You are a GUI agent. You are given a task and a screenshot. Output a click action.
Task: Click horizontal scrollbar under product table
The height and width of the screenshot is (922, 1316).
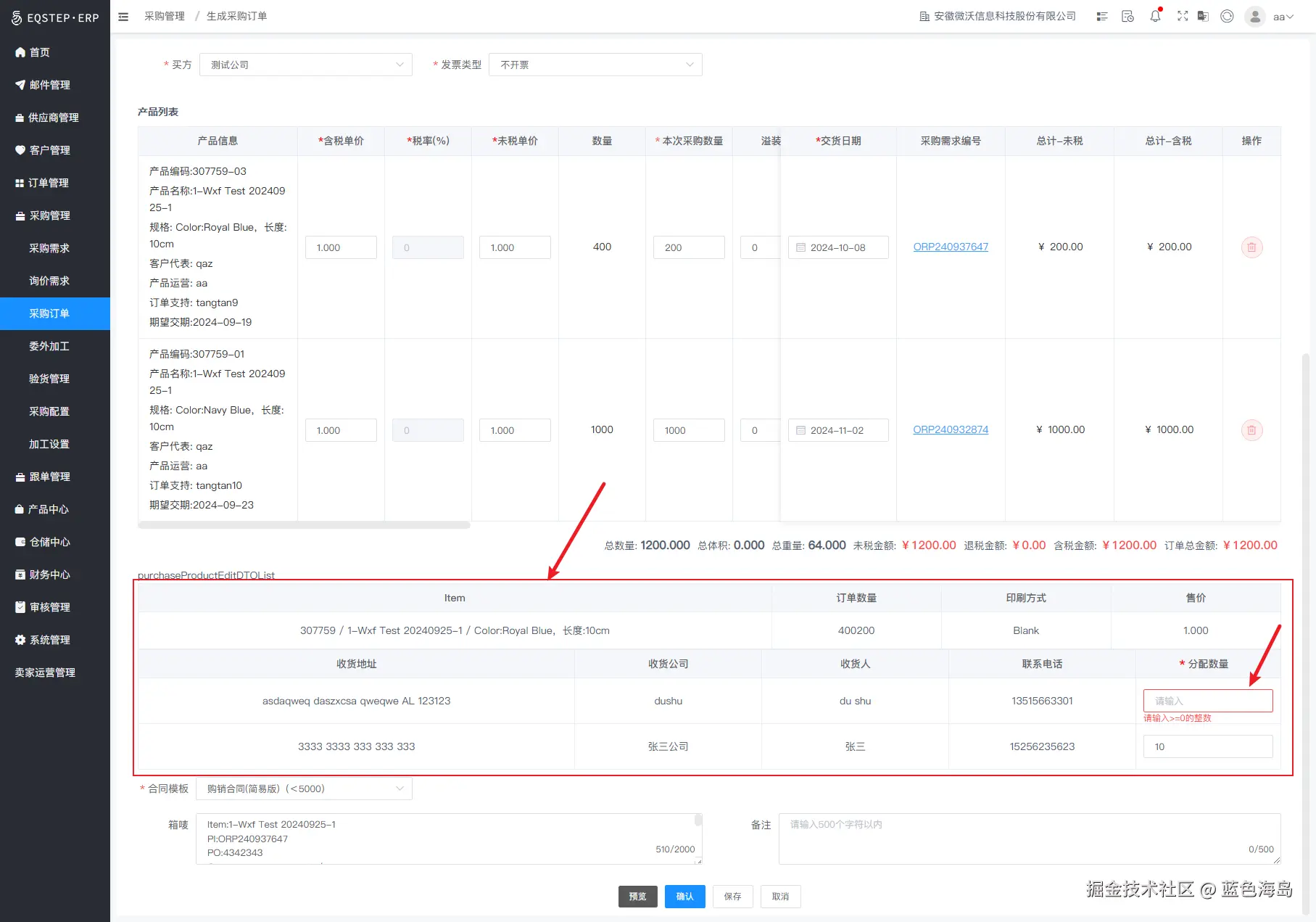pos(304,525)
